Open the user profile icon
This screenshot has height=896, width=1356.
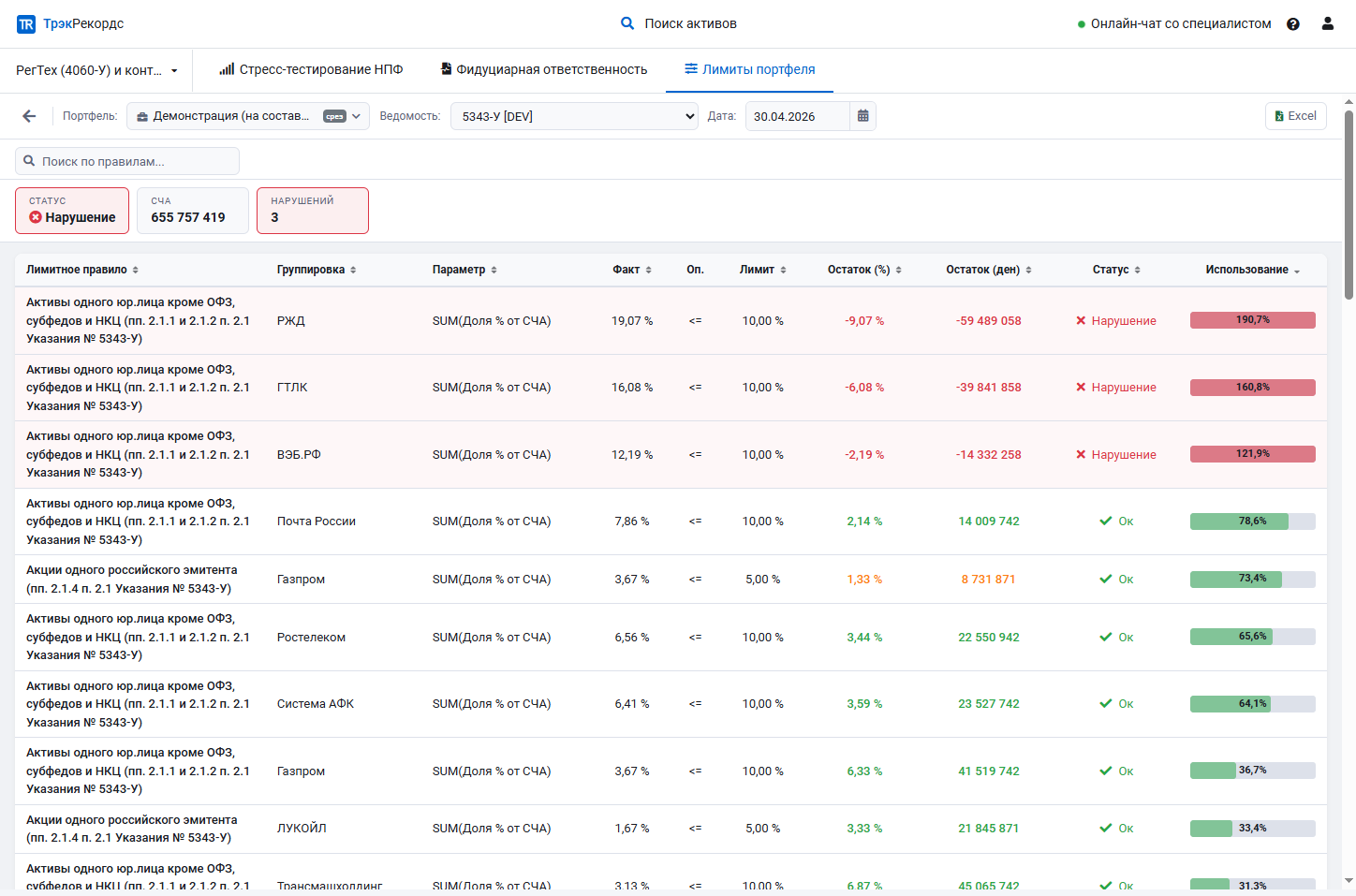pos(1328,23)
